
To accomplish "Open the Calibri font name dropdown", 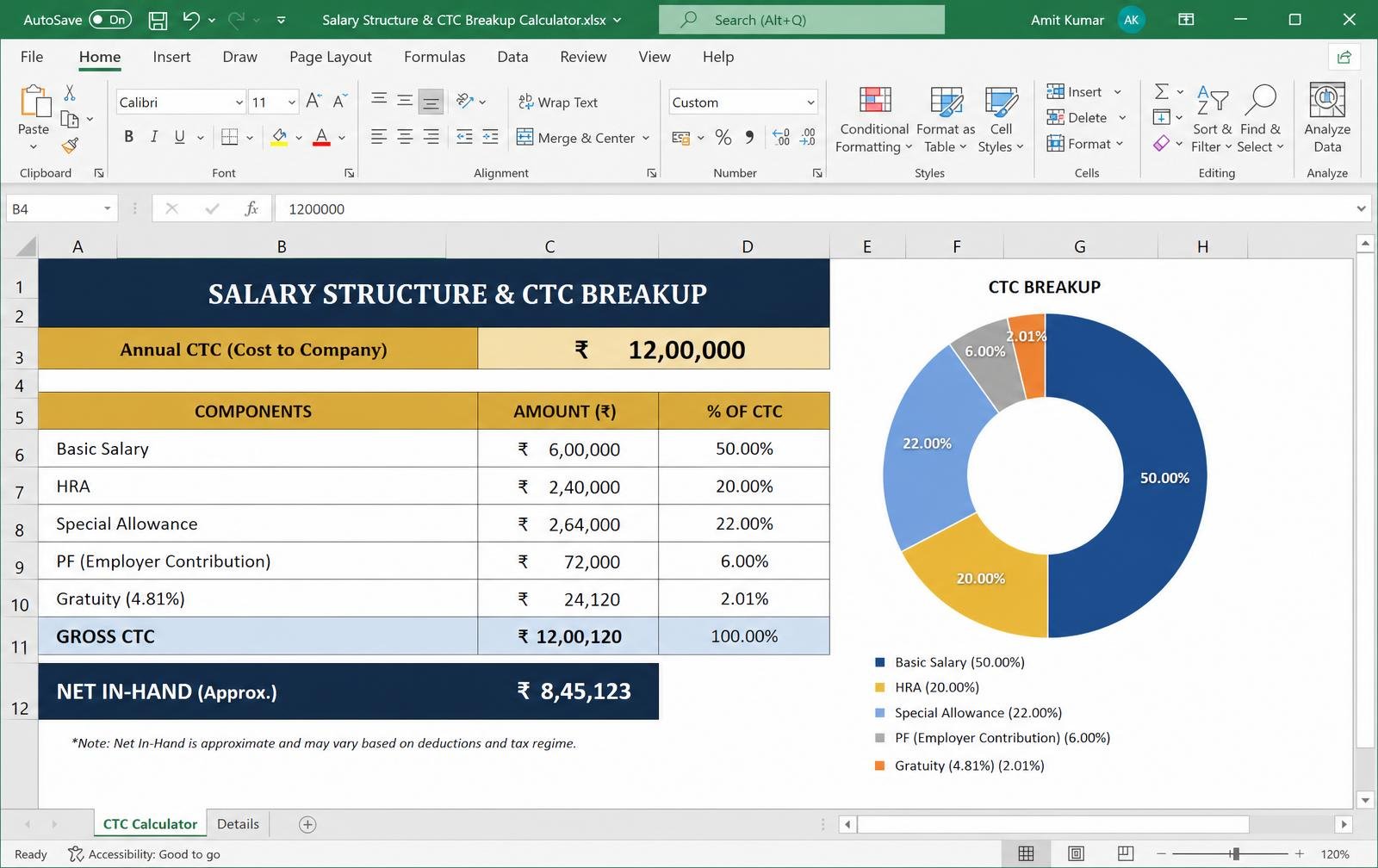I will point(239,102).
